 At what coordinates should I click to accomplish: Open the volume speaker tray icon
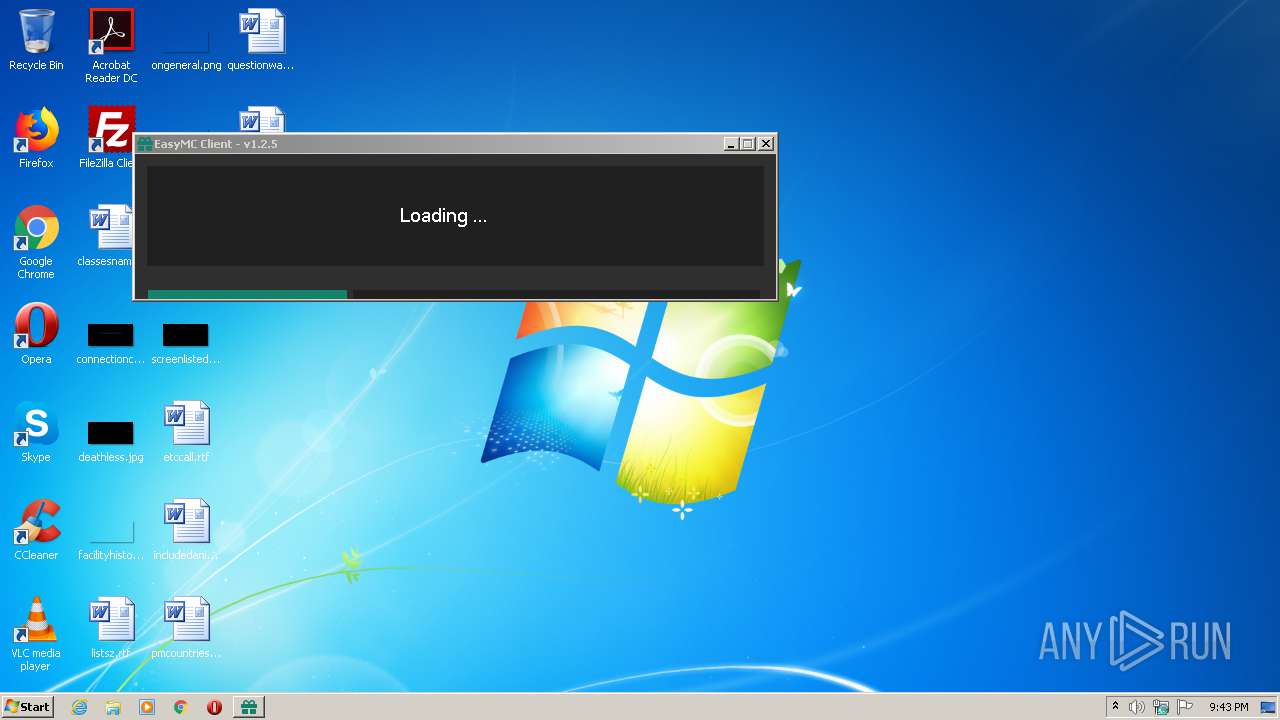coord(1137,707)
